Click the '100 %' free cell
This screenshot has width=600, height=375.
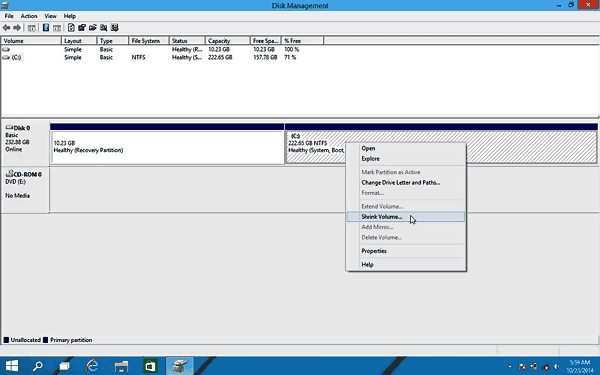pyautogui.click(x=292, y=49)
